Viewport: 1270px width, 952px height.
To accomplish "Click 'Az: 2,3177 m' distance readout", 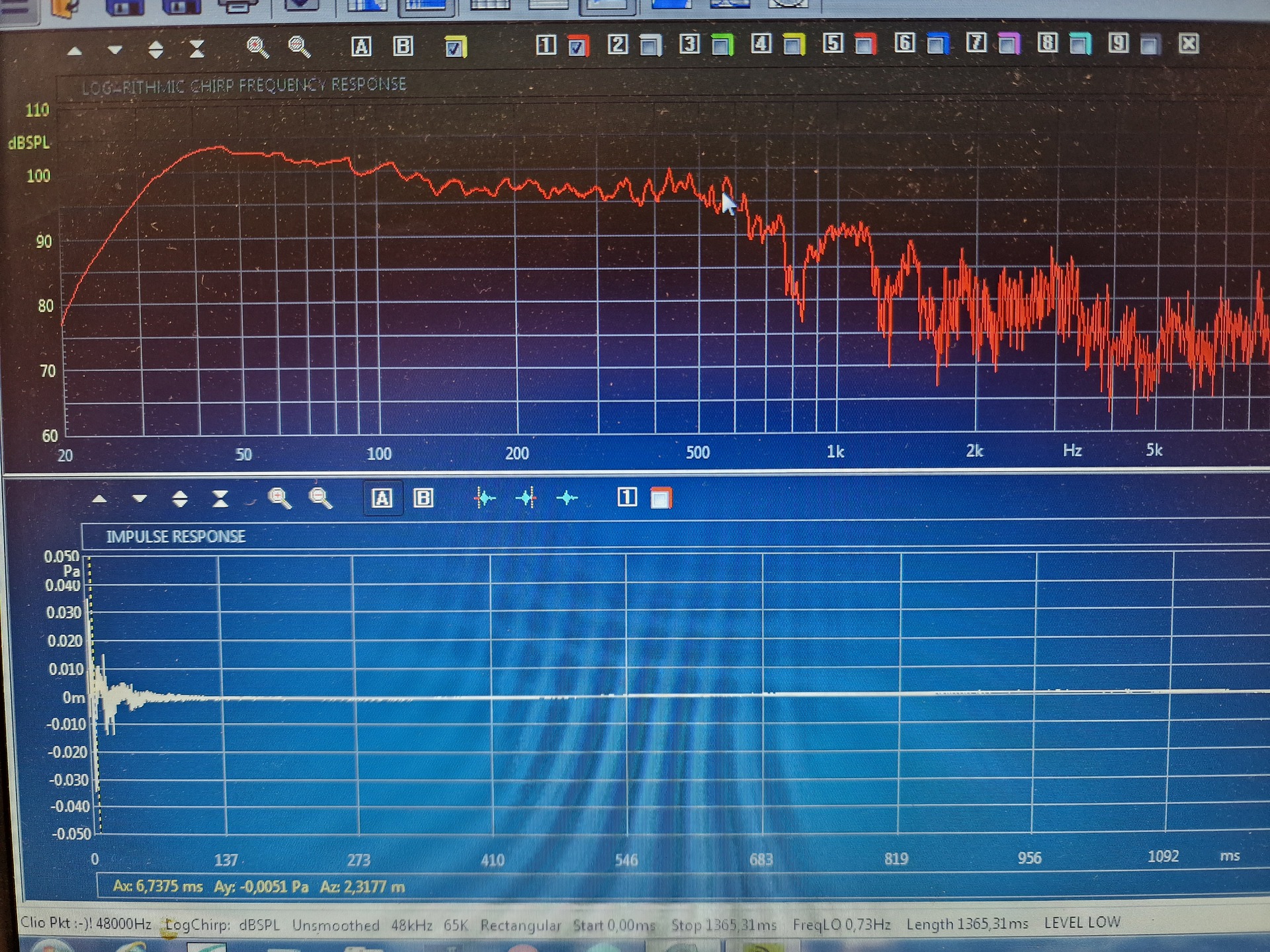I will (x=362, y=887).
